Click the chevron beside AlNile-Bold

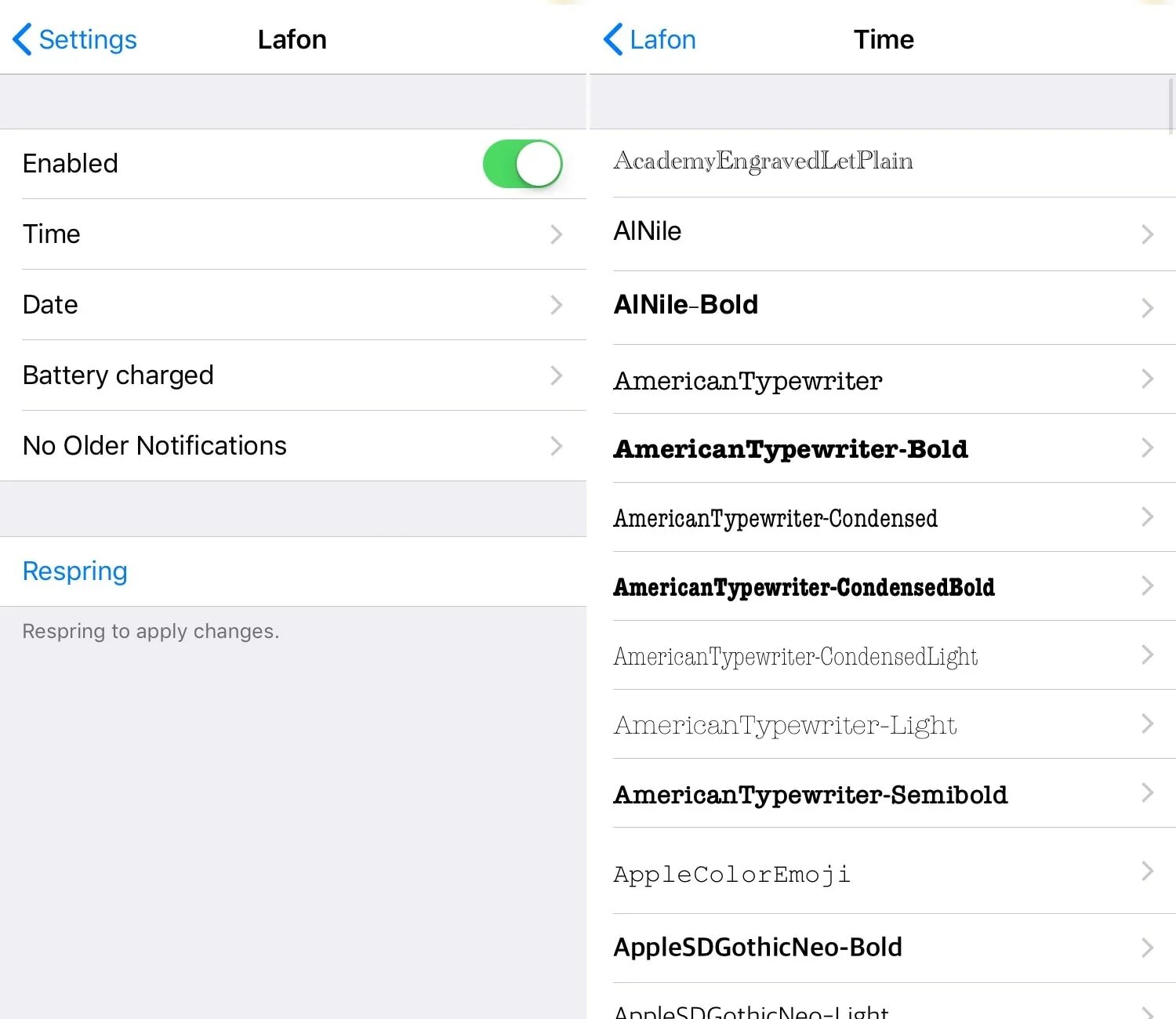point(1147,307)
